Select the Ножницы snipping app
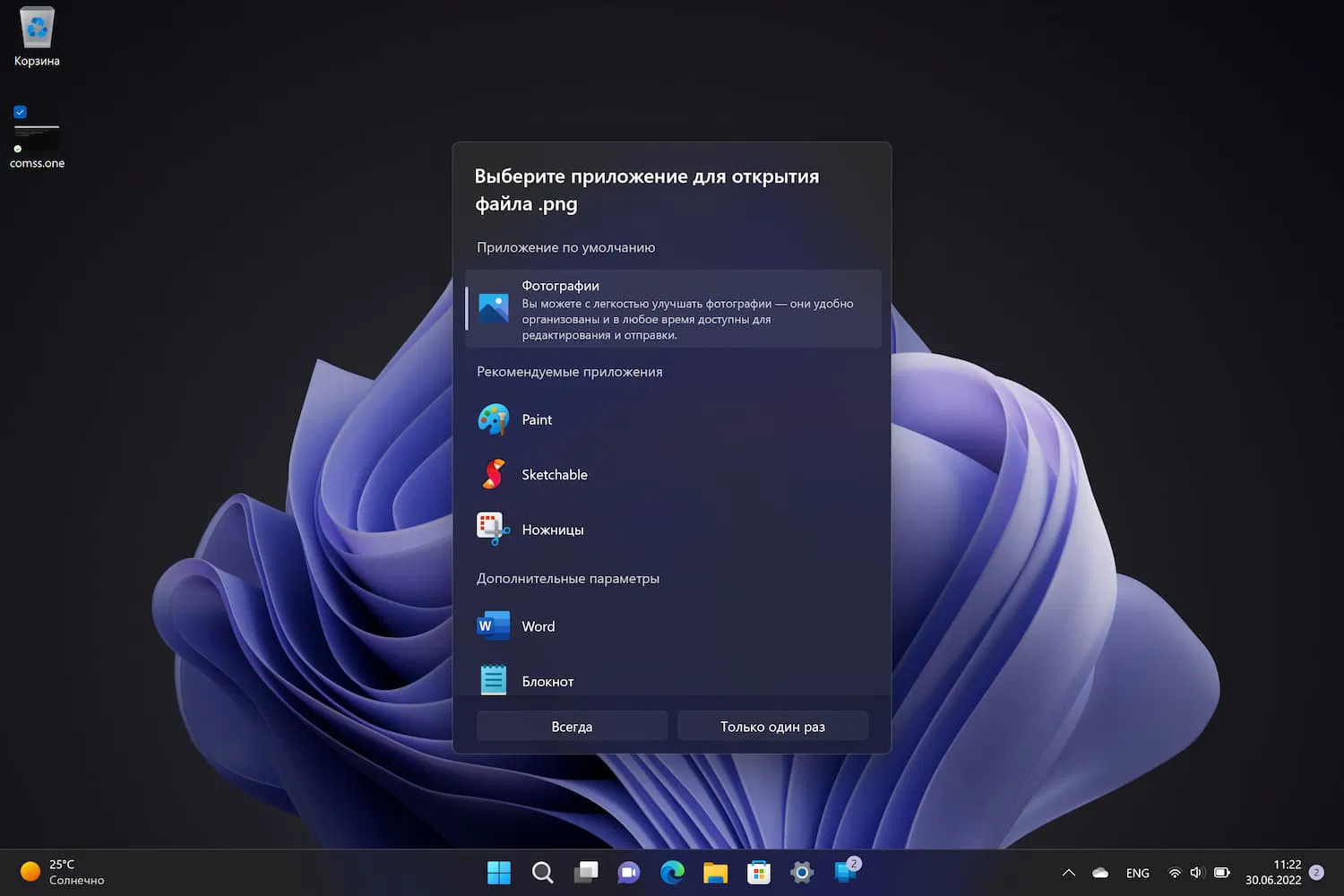This screenshot has width=1344, height=896. coord(673,530)
